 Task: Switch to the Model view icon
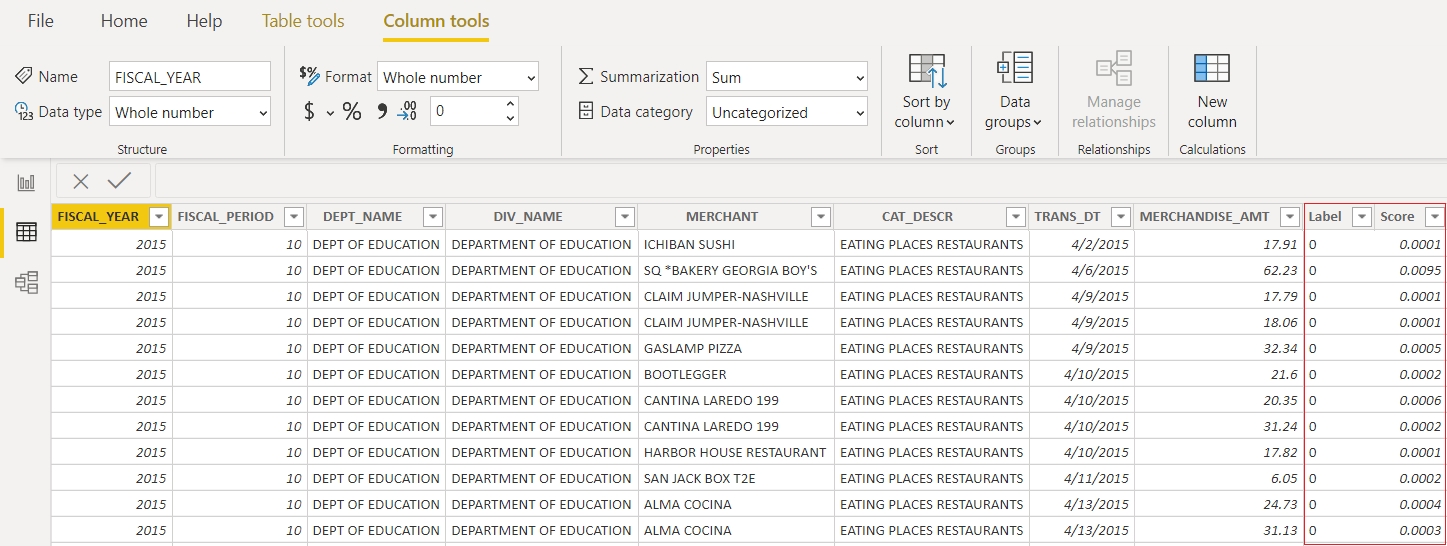click(26, 282)
